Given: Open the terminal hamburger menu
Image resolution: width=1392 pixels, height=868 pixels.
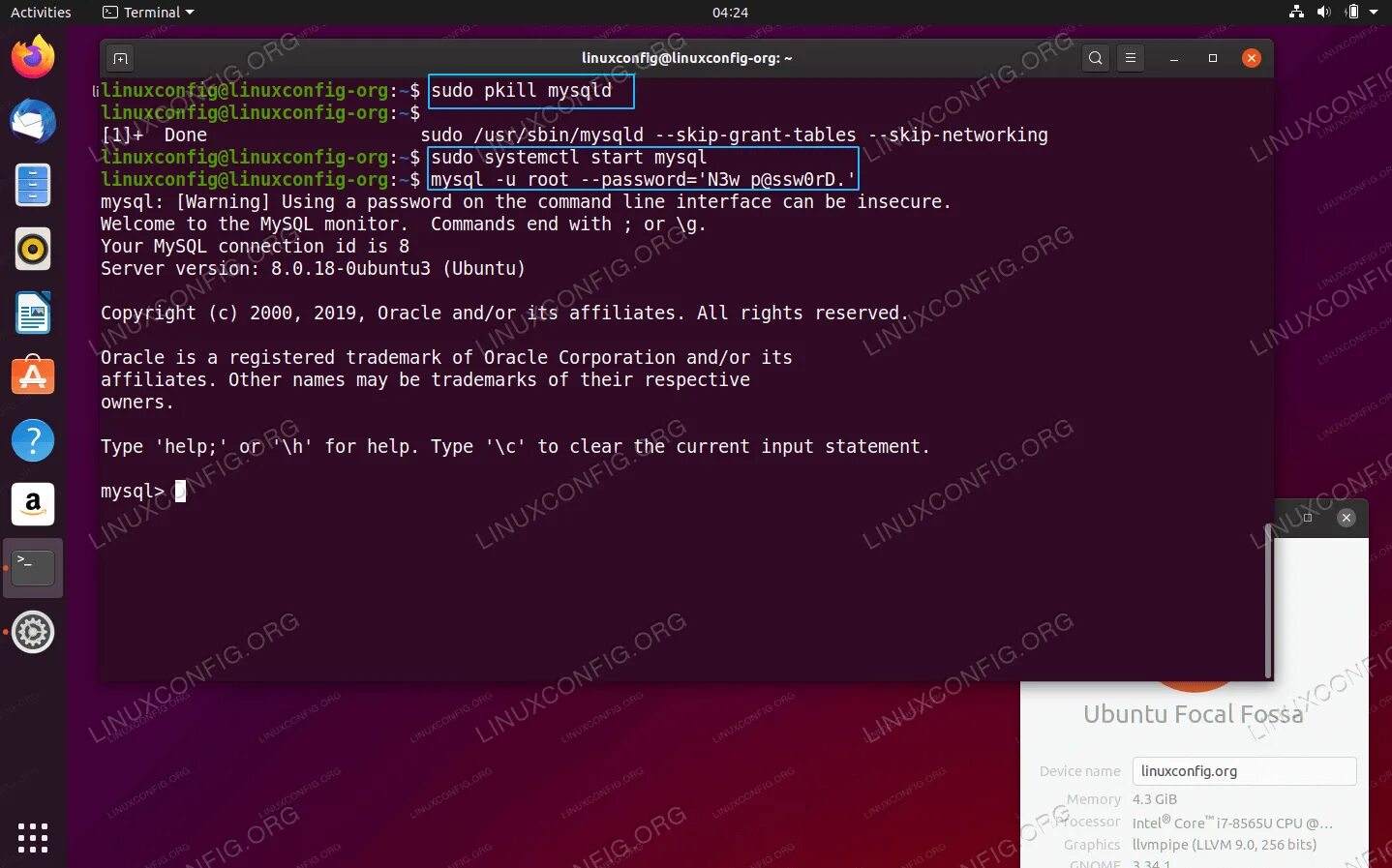Looking at the screenshot, I should [x=1130, y=58].
